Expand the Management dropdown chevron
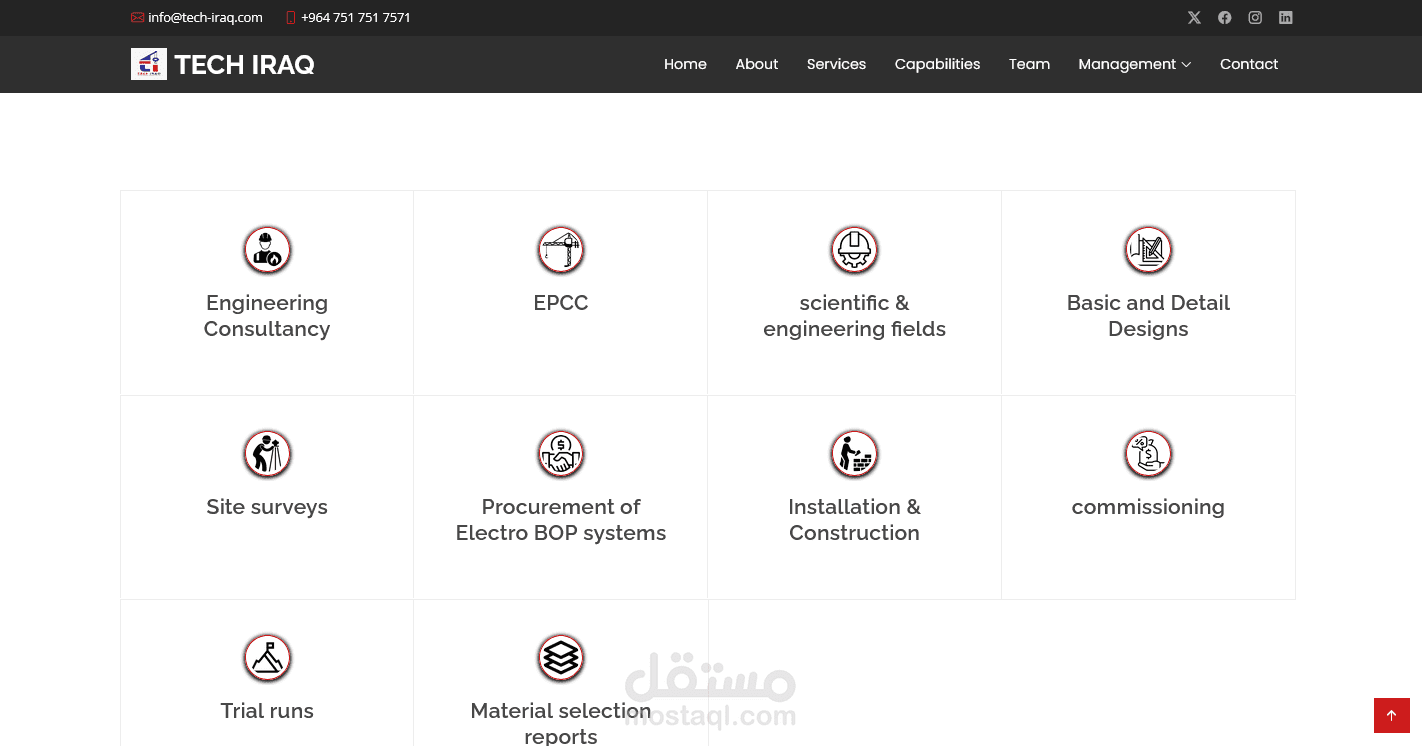 pos(1186,65)
